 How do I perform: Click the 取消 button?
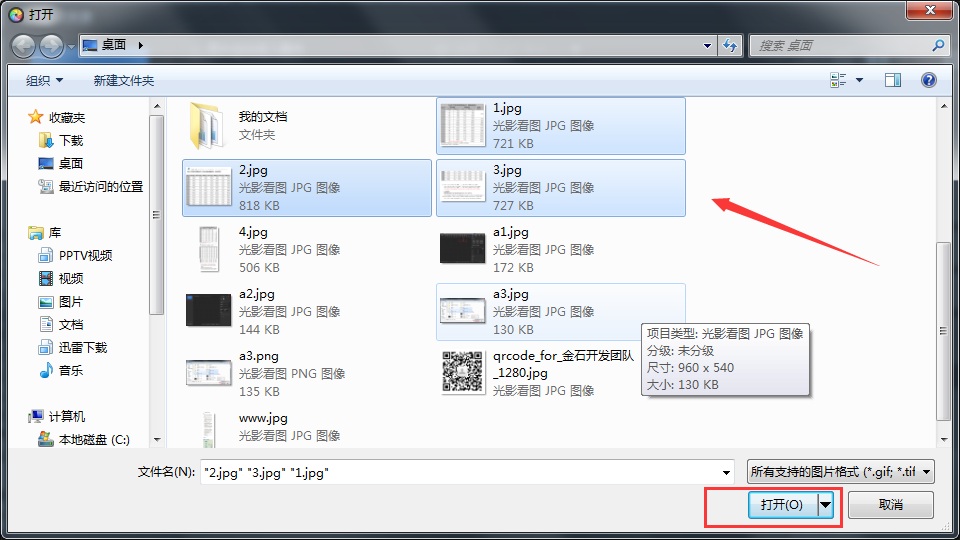[x=890, y=505]
